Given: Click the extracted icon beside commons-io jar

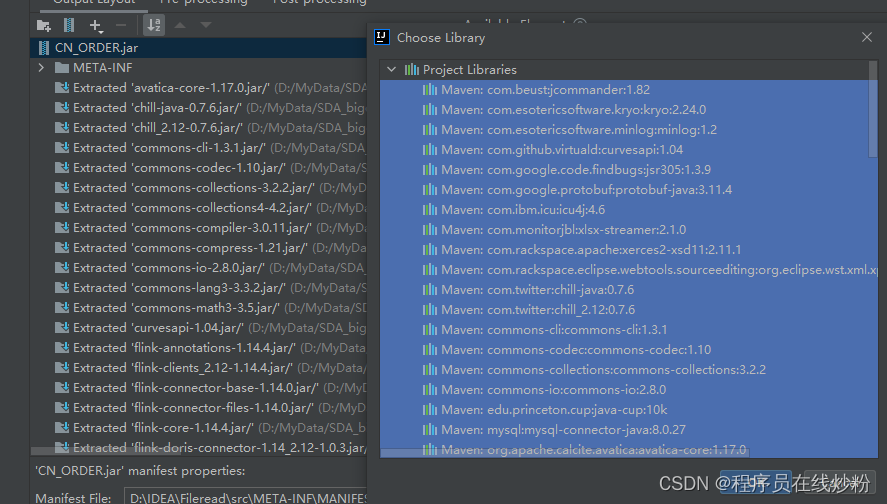Looking at the screenshot, I should coord(62,268).
